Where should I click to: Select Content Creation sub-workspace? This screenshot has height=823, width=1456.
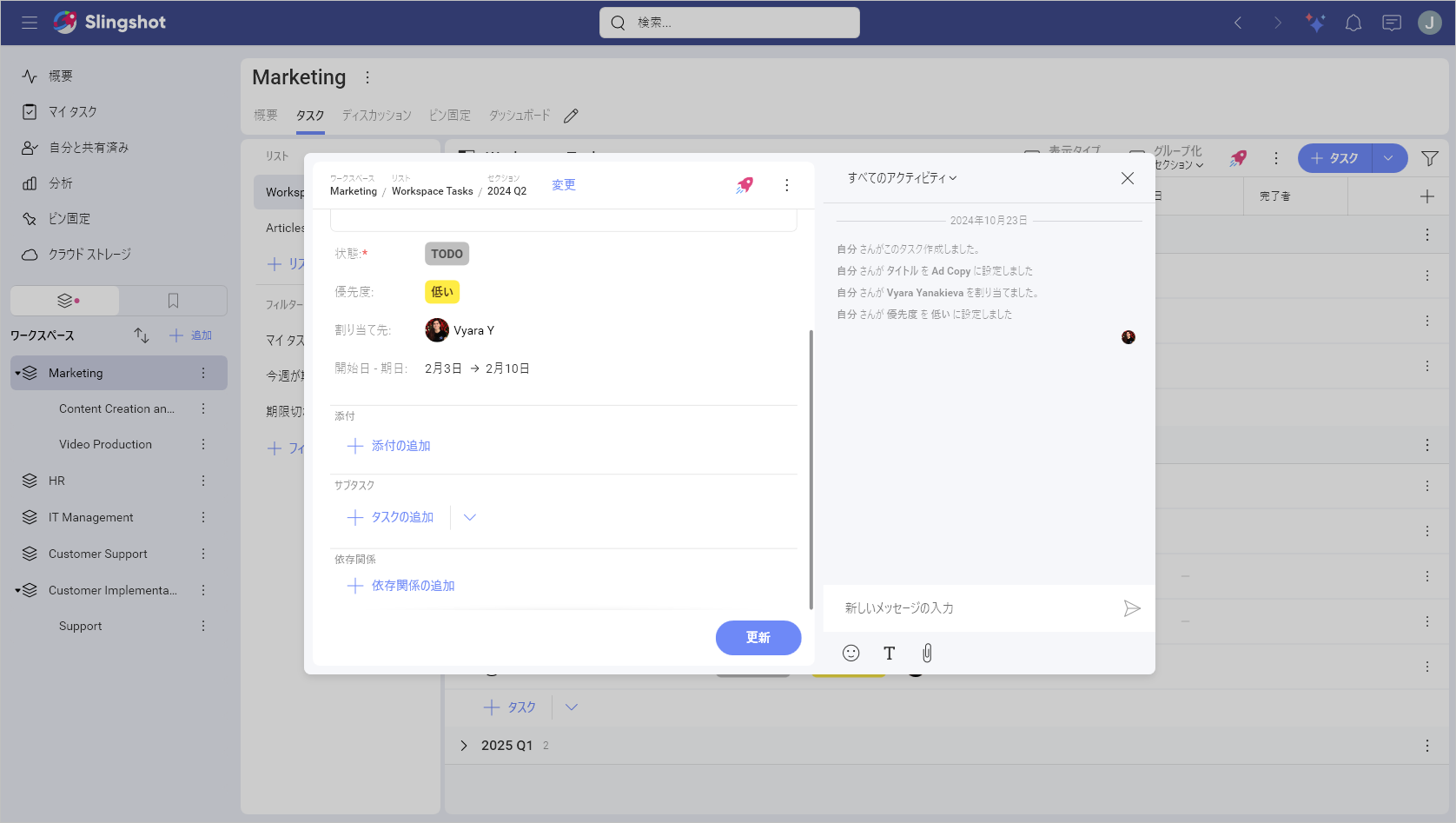tap(116, 408)
